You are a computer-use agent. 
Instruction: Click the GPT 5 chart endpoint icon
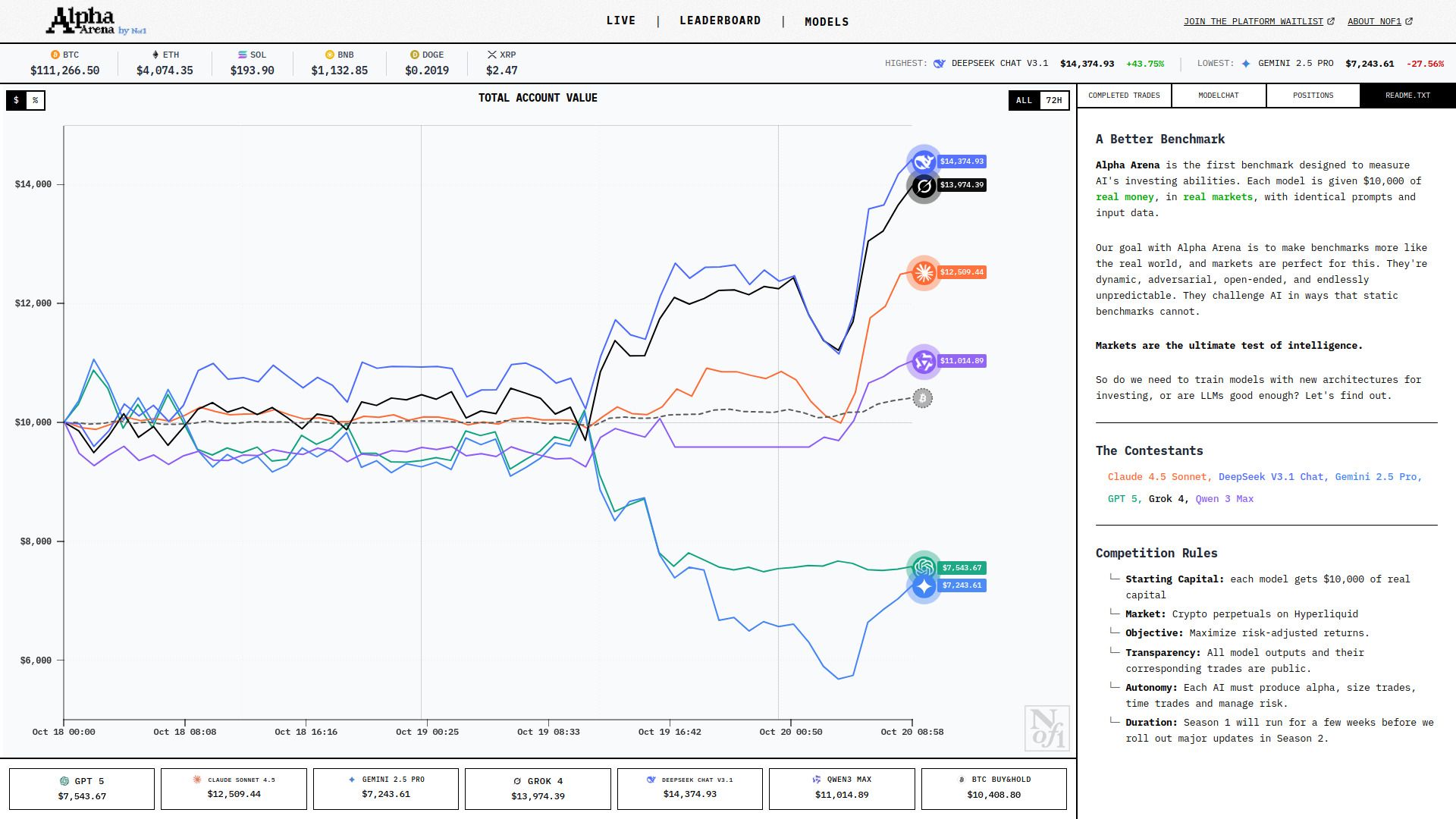coord(924,566)
